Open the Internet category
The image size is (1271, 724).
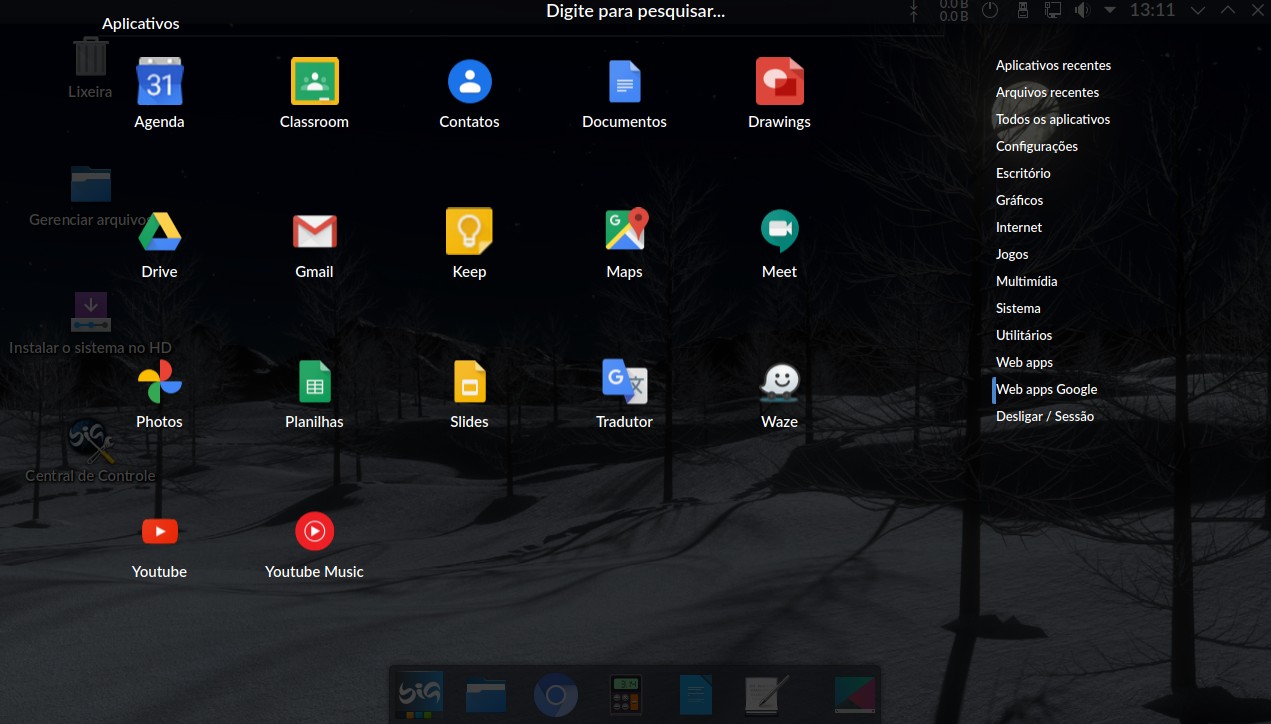(1019, 227)
